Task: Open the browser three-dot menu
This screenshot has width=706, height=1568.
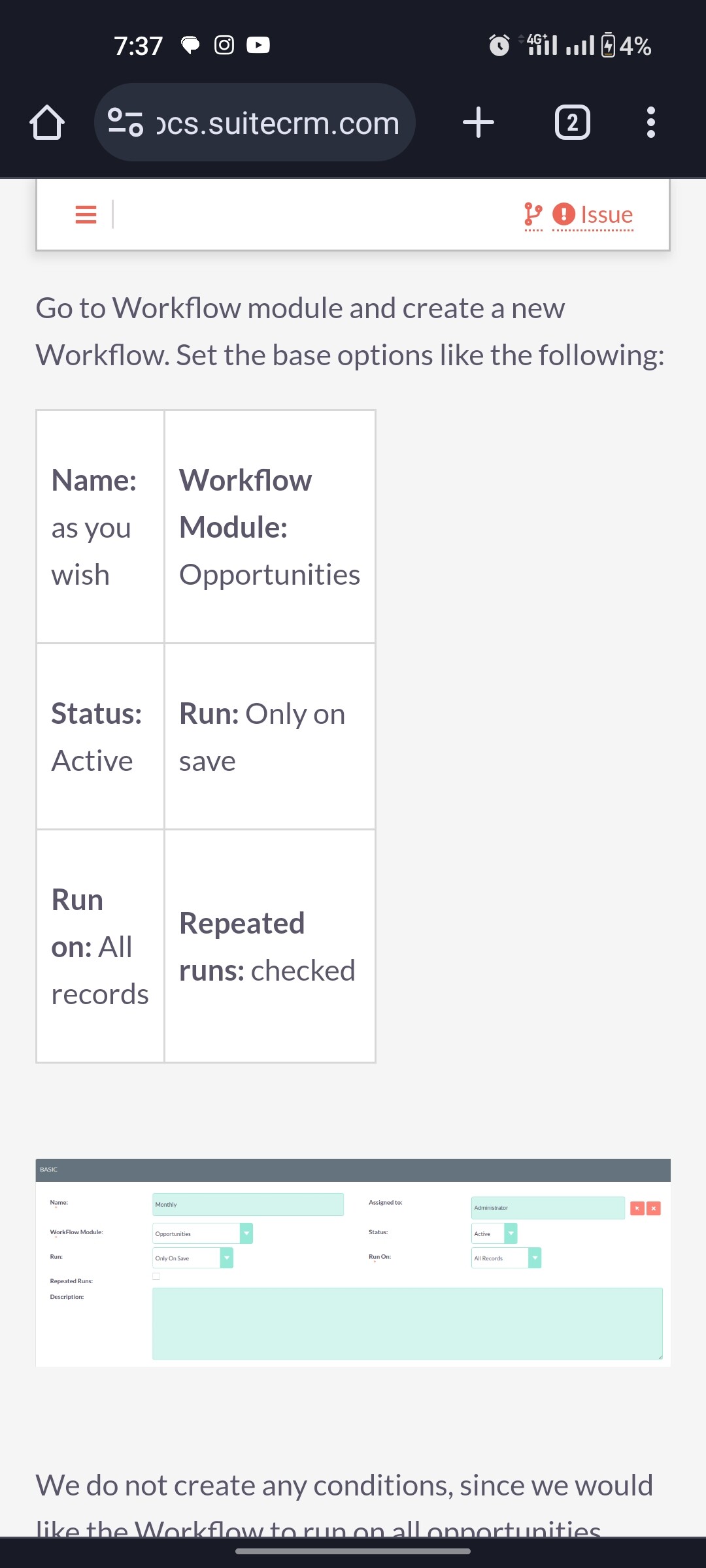Action: 650,122
